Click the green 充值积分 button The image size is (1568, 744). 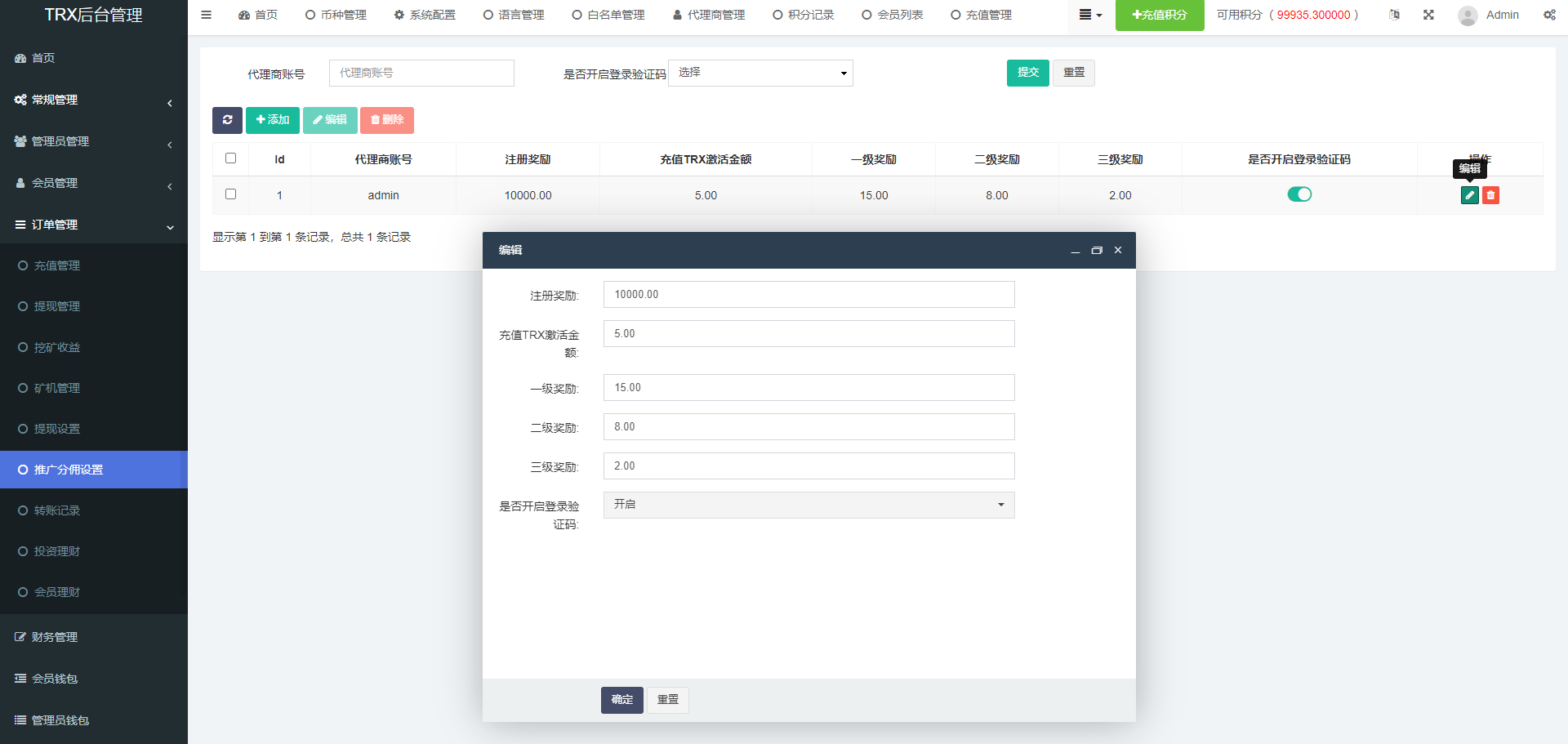[1159, 15]
